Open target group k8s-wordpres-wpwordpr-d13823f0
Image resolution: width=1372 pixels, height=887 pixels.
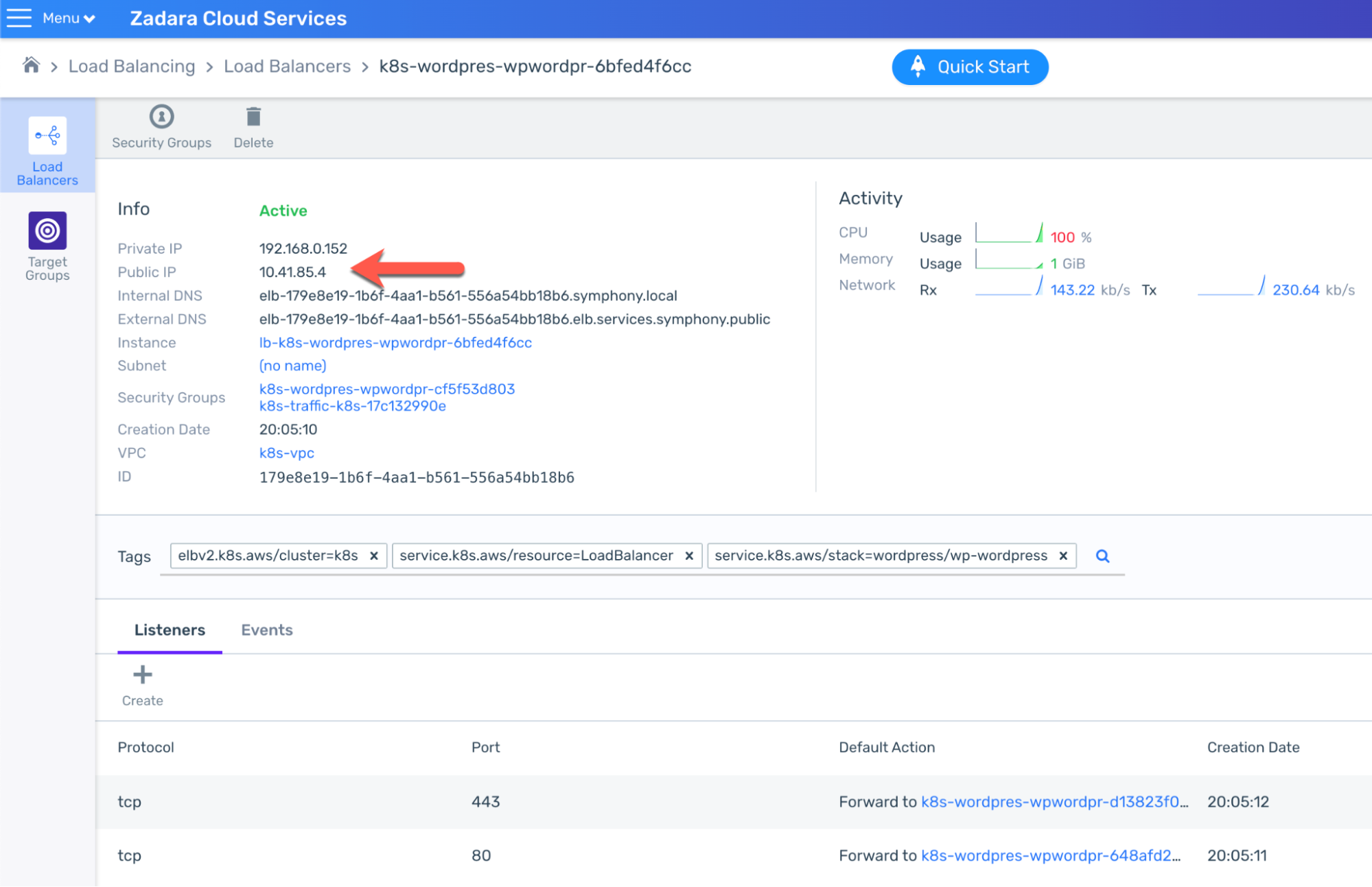click(1054, 801)
